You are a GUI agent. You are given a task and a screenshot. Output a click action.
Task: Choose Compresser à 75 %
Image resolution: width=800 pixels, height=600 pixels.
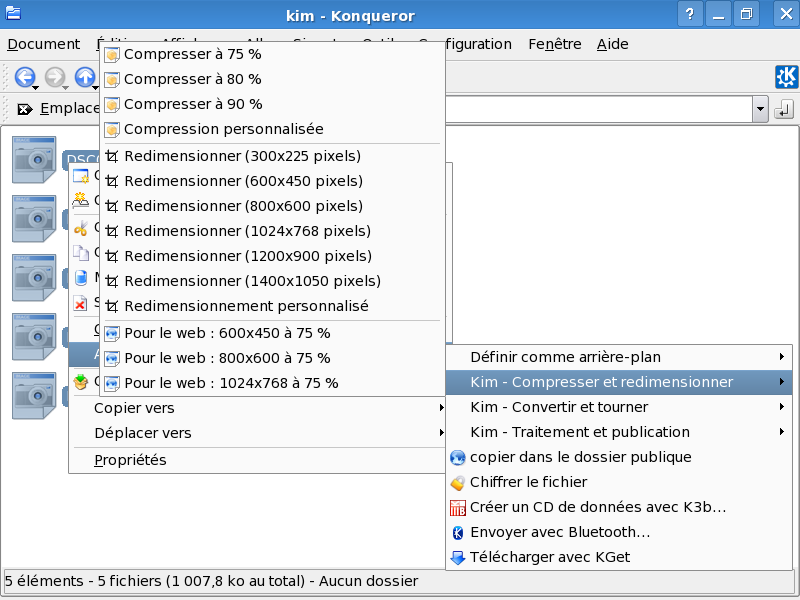272,54
